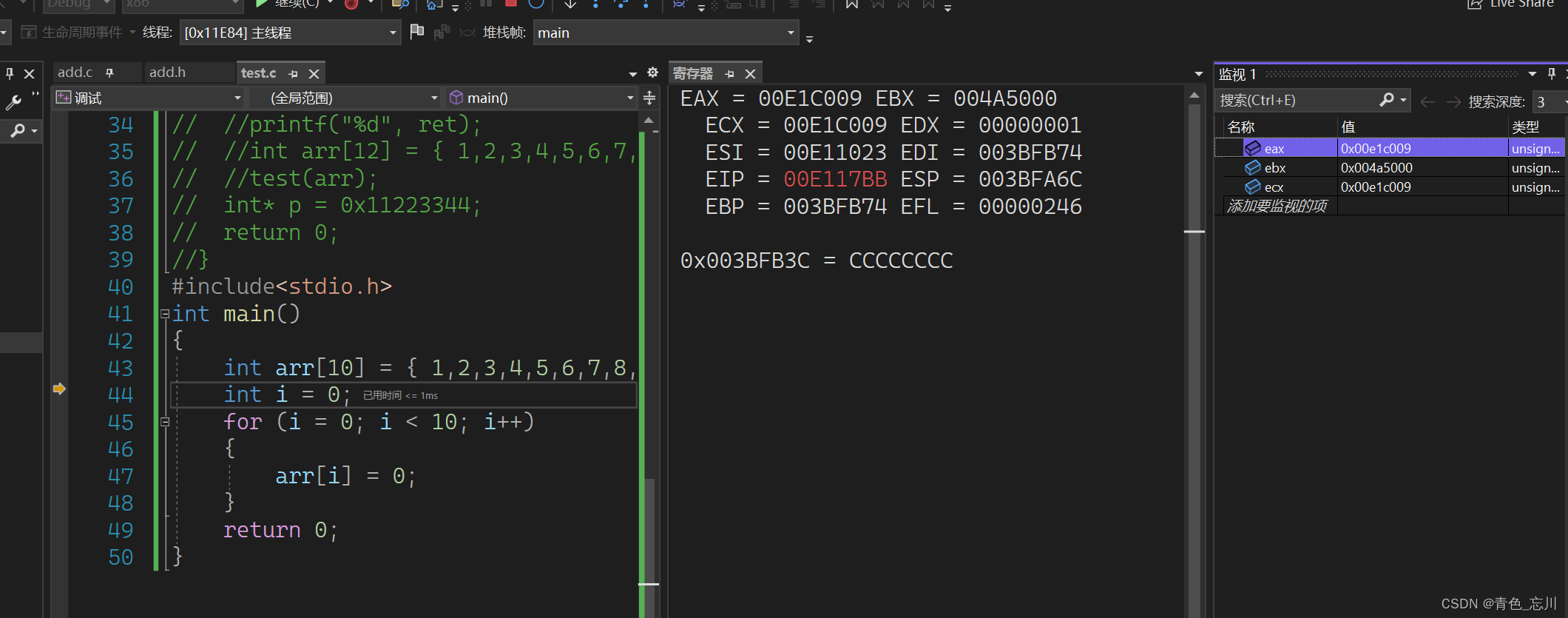Viewport: 1568px width, 618px height.
Task: Open the Watch search options arrow
Action: pyautogui.click(x=1403, y=100)
